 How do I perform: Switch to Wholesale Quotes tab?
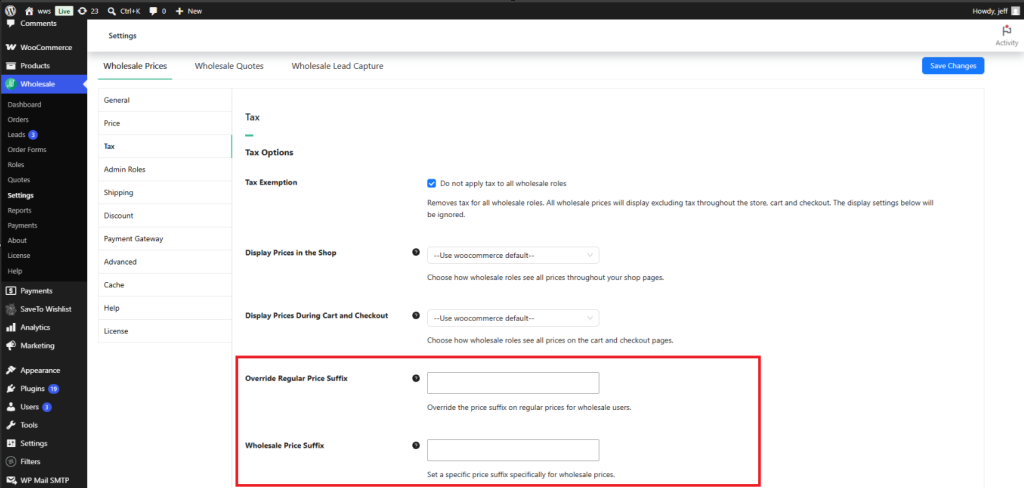tap(229, 66)
